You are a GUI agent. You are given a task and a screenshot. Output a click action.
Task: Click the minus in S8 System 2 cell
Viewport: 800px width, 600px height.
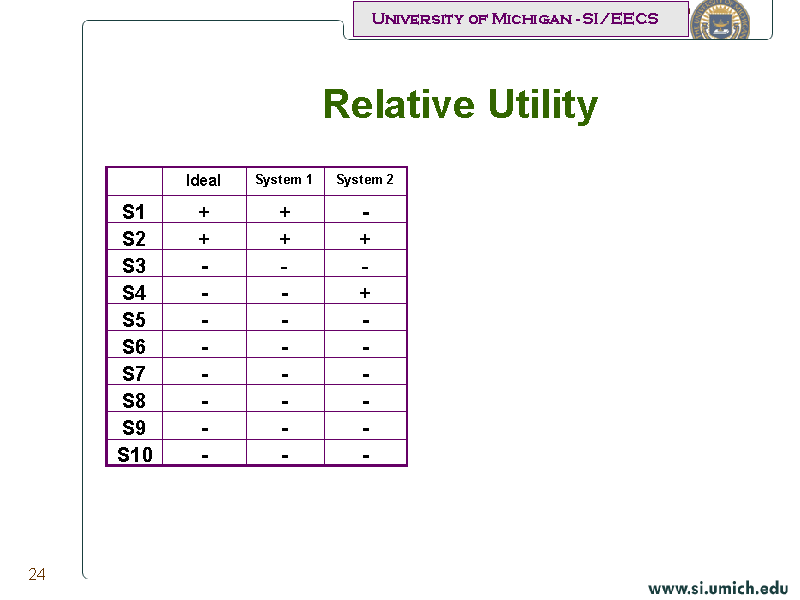point(366,403)
